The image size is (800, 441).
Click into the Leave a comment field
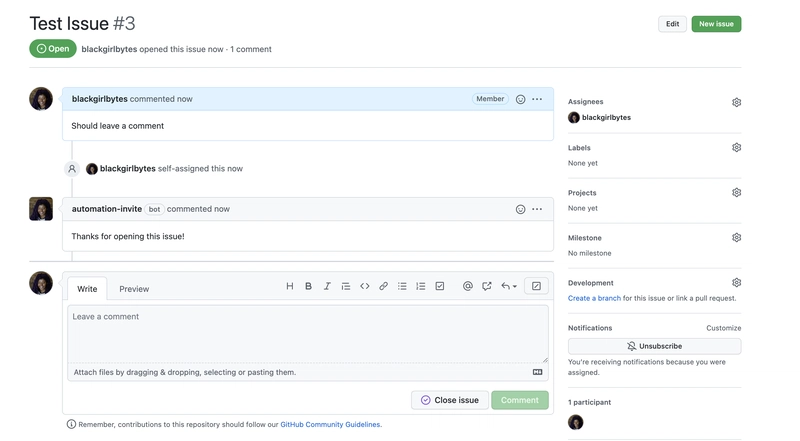tap(307, 333)
